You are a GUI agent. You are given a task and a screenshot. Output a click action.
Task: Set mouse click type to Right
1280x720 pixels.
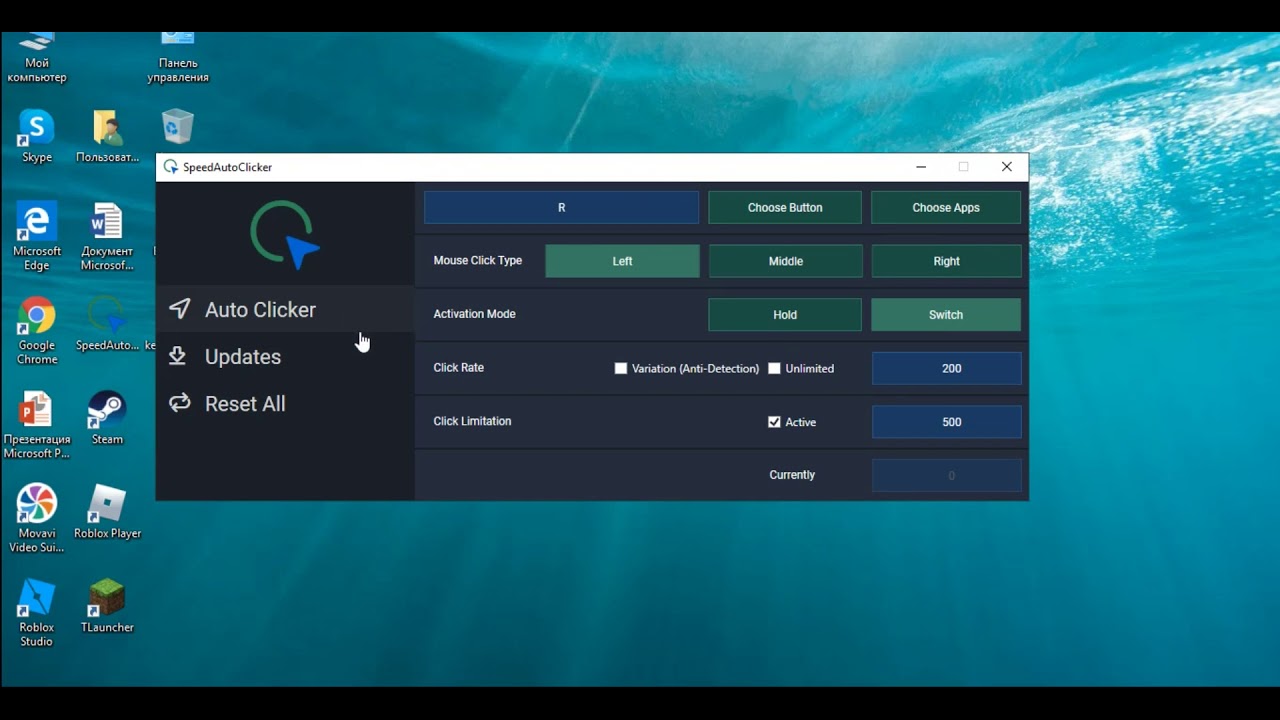pos(945,261)
